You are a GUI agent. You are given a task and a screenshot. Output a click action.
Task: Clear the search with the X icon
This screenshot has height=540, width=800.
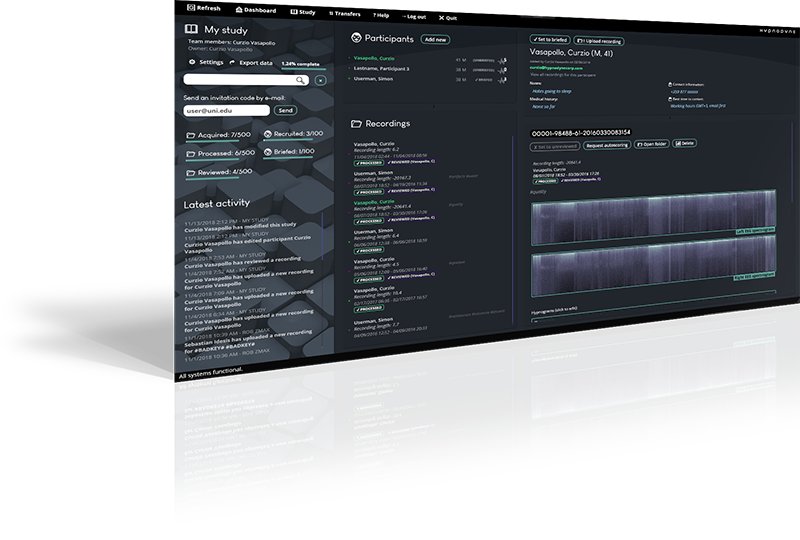321,79
